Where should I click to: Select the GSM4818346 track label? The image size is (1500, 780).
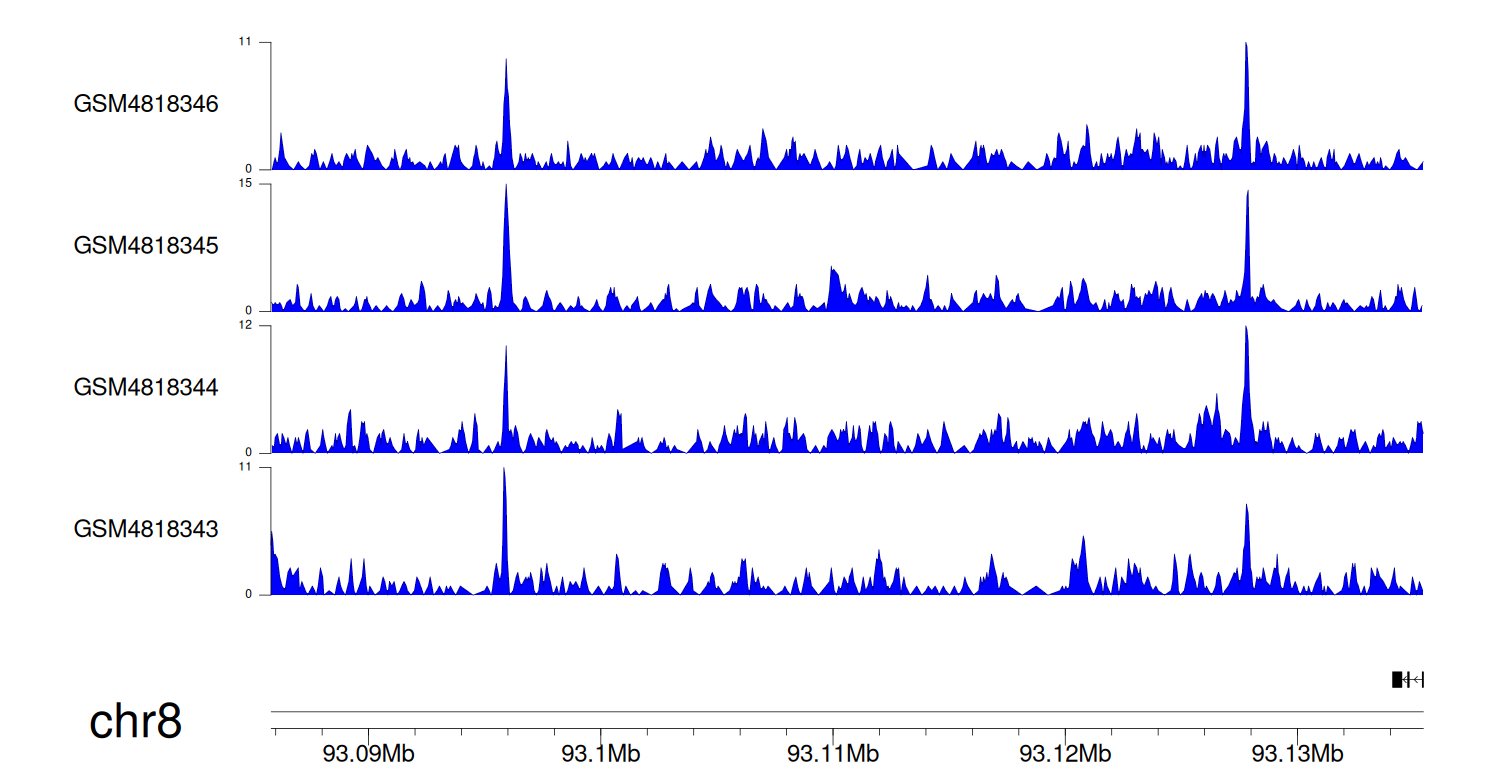146,104
